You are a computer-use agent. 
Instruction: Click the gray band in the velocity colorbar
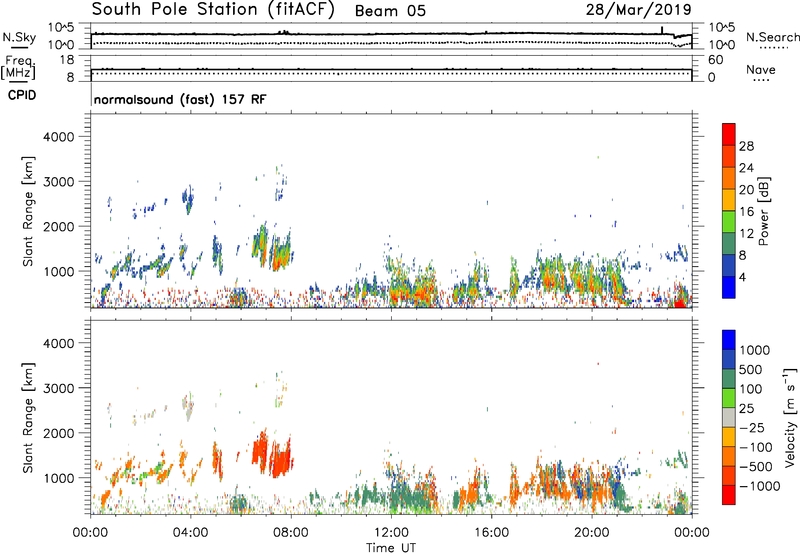tap(729, 418)
